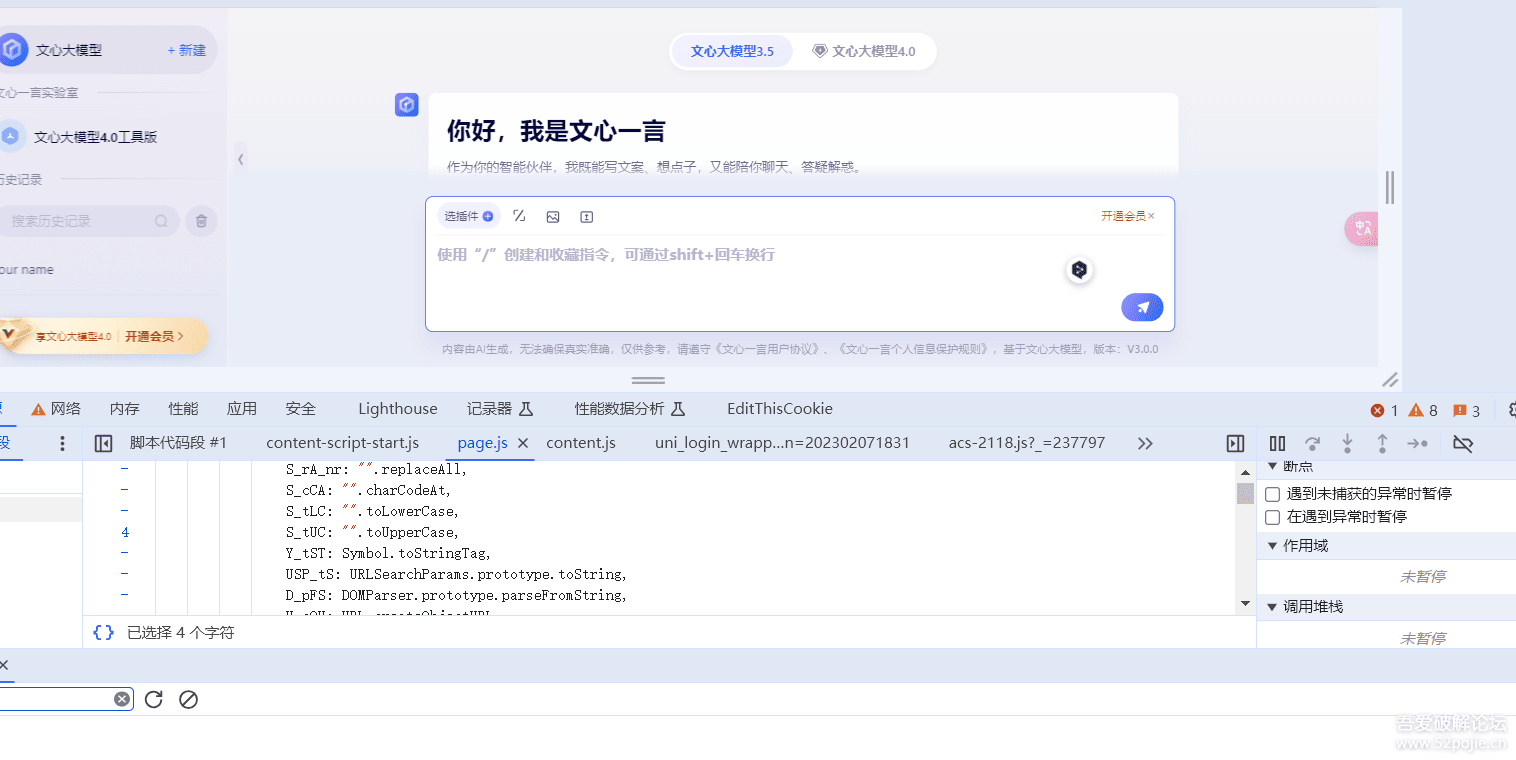Switch to uni_login_wrapp file tab
This screenshot has height=760, width=1516.
[782, 442]
